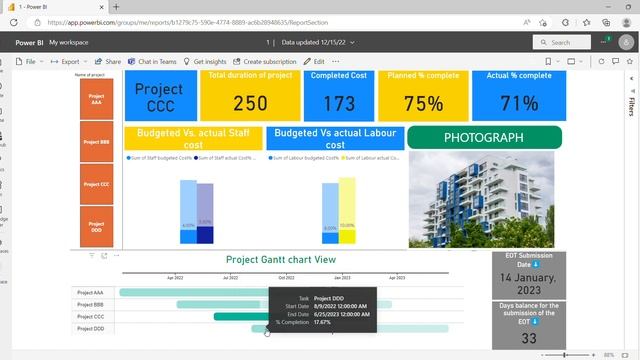Click the Share button

tap(108, 62)
